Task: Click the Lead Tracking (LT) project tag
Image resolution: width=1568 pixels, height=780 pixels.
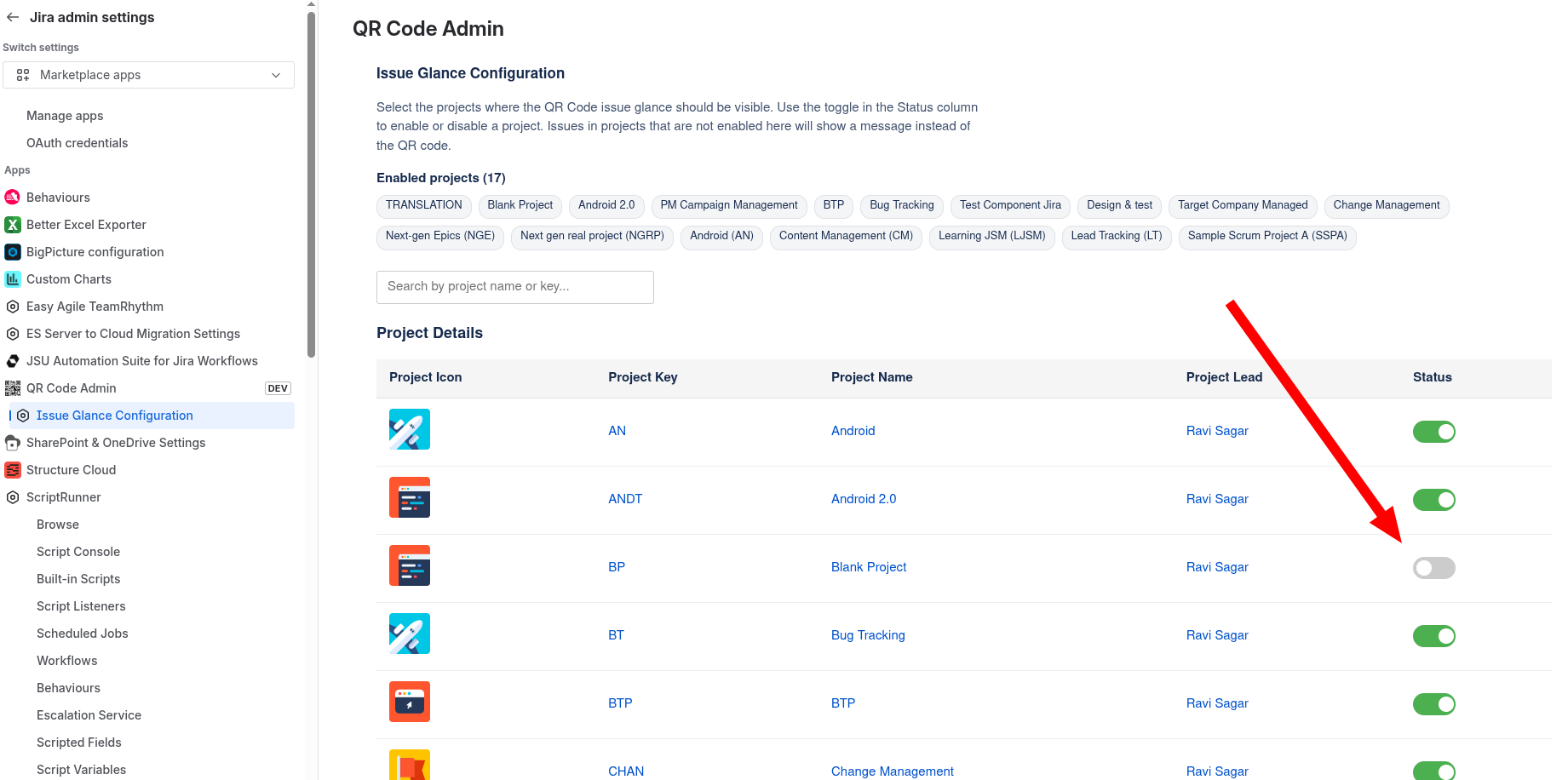Action: click(1117, 237)
